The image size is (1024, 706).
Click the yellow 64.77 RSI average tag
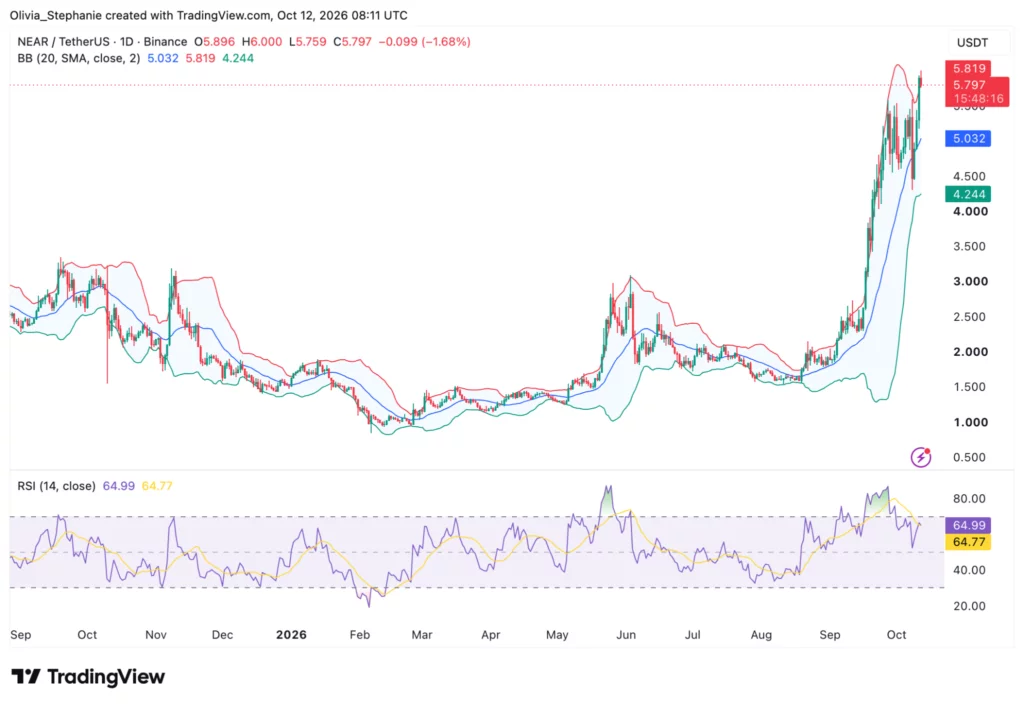pos(968,542)
